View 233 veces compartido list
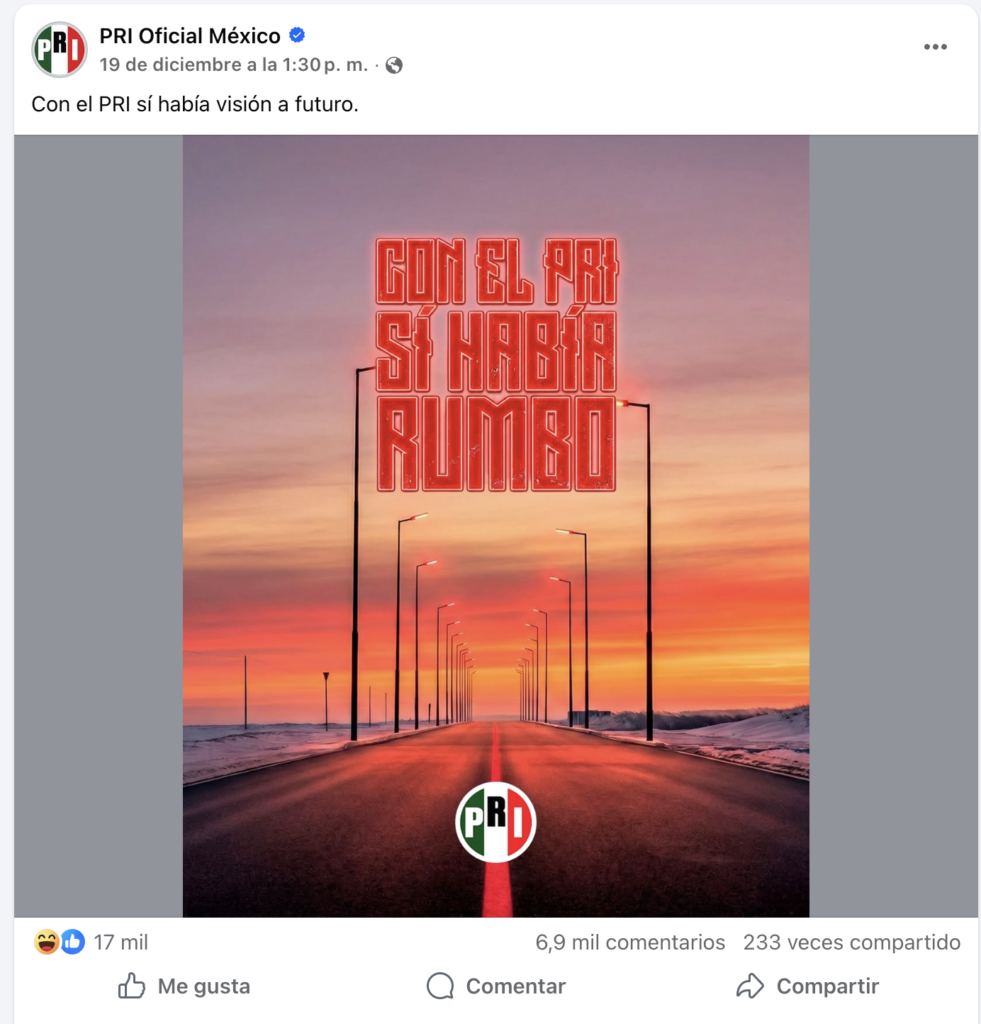 852,942
